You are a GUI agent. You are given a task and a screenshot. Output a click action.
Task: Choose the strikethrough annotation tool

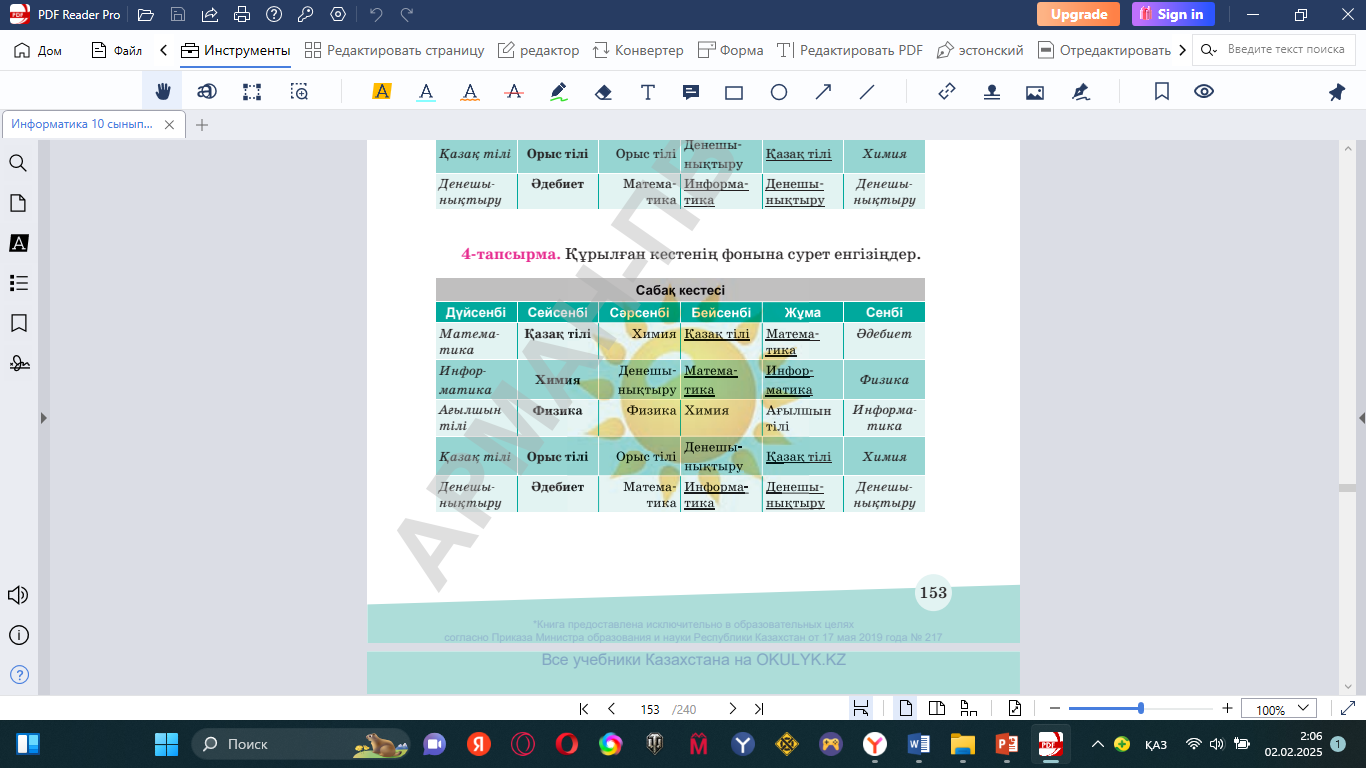514,92
